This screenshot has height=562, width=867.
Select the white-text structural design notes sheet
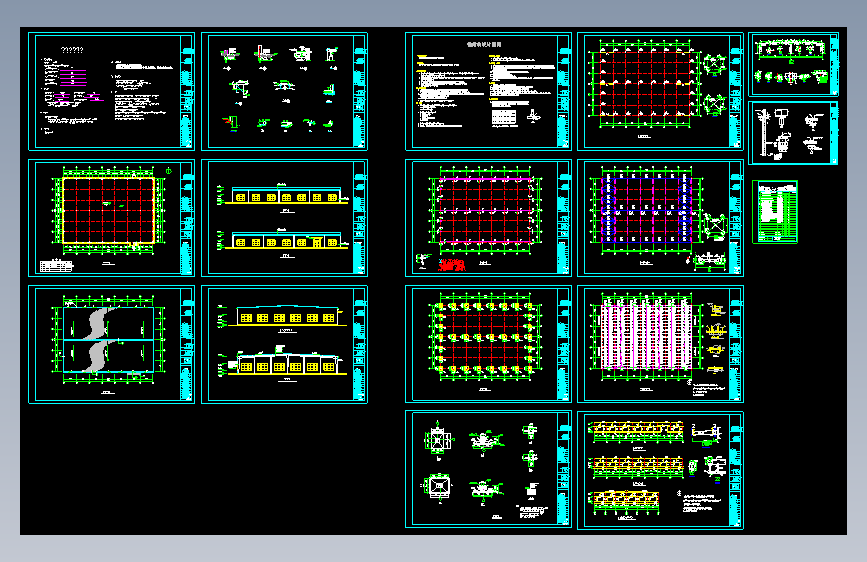488,91
